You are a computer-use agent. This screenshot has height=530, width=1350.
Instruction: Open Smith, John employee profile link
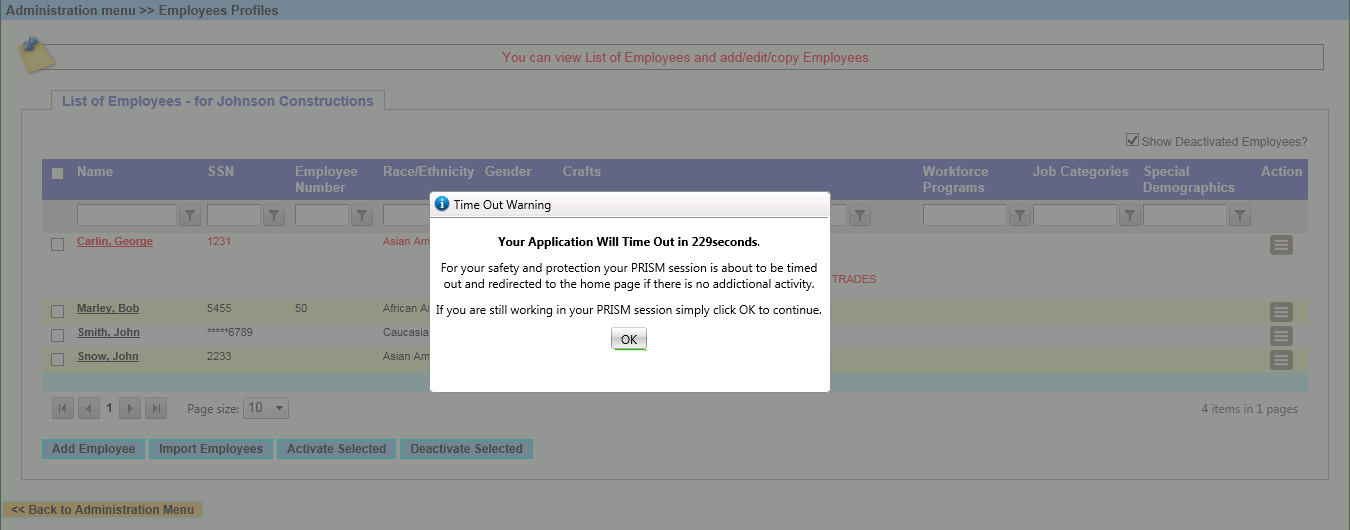point(108,332)
